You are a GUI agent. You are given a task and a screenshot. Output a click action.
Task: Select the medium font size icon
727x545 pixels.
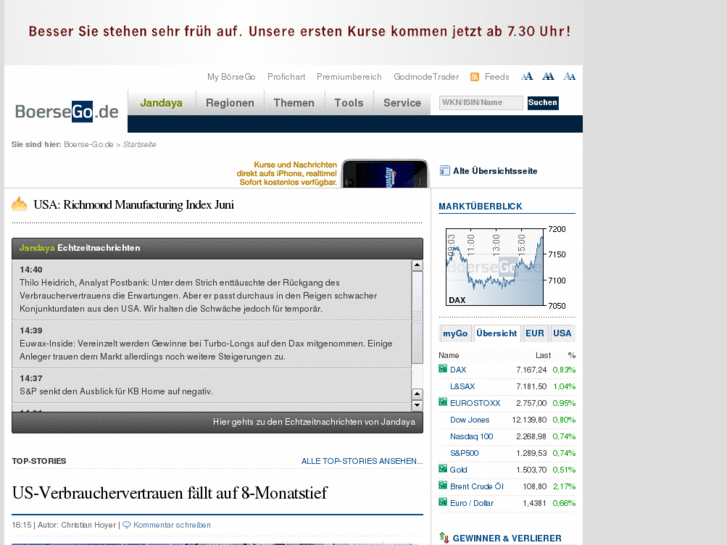pos(548,77)
